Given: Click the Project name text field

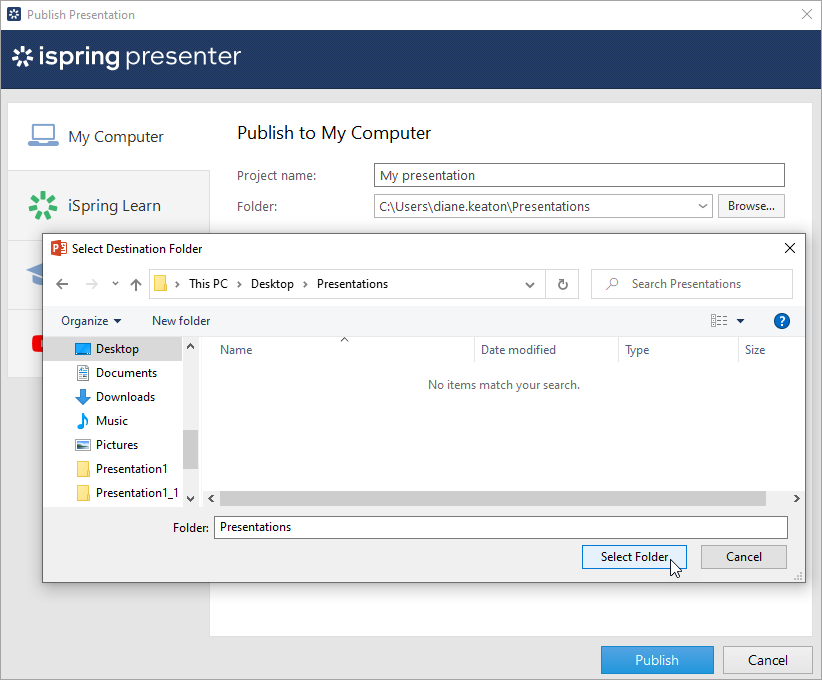Looking at the screenshot, I should click(579, 175).
